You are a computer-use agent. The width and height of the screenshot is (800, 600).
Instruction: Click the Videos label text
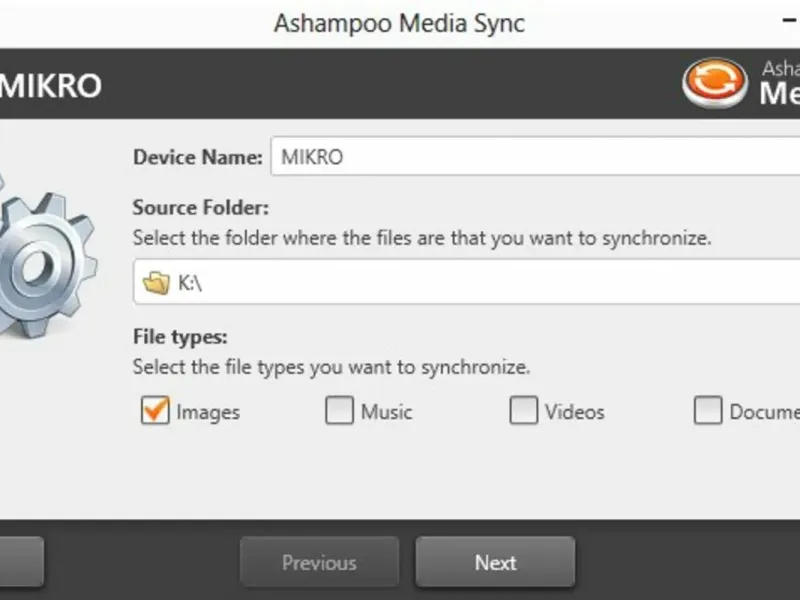click(575, 412)
